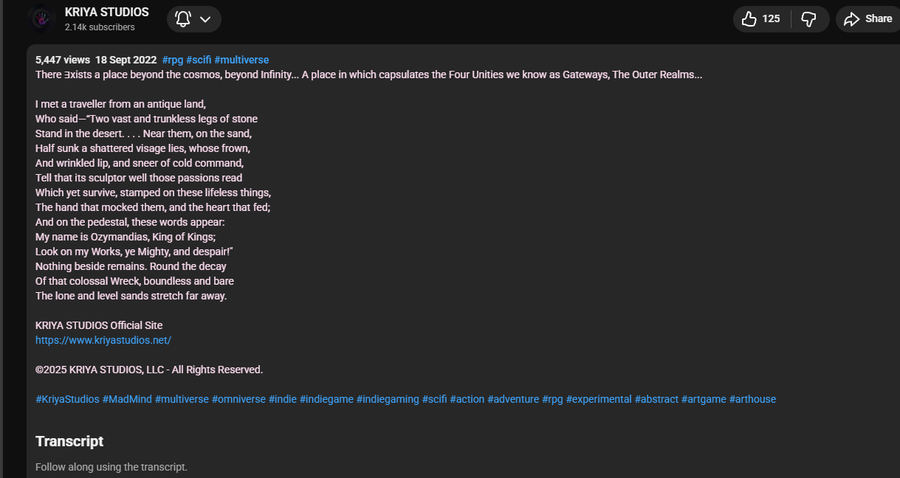Open the #omniverse hashtag
Viewport: 900px width, 478px height.
(x=239, y=399)
